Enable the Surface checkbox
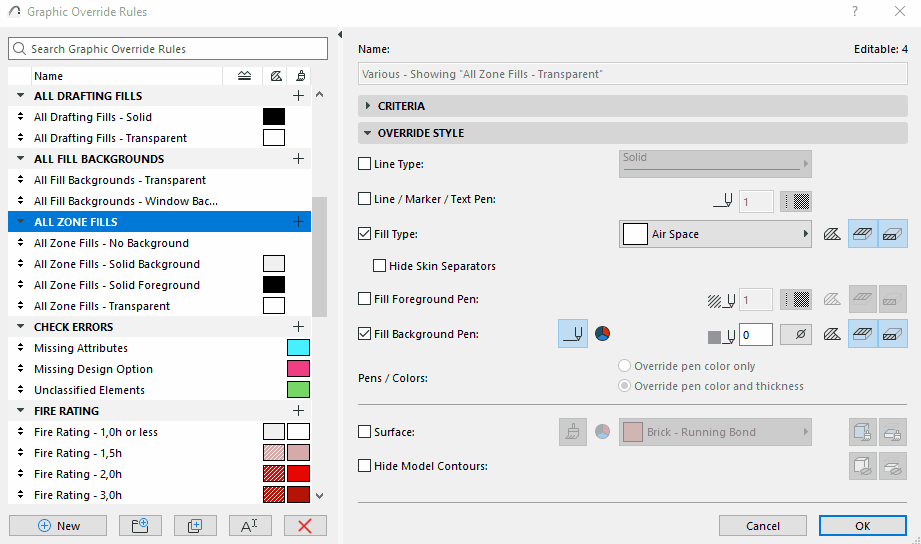This screenshot has width=921, height=544. click(x=364, y=432)
